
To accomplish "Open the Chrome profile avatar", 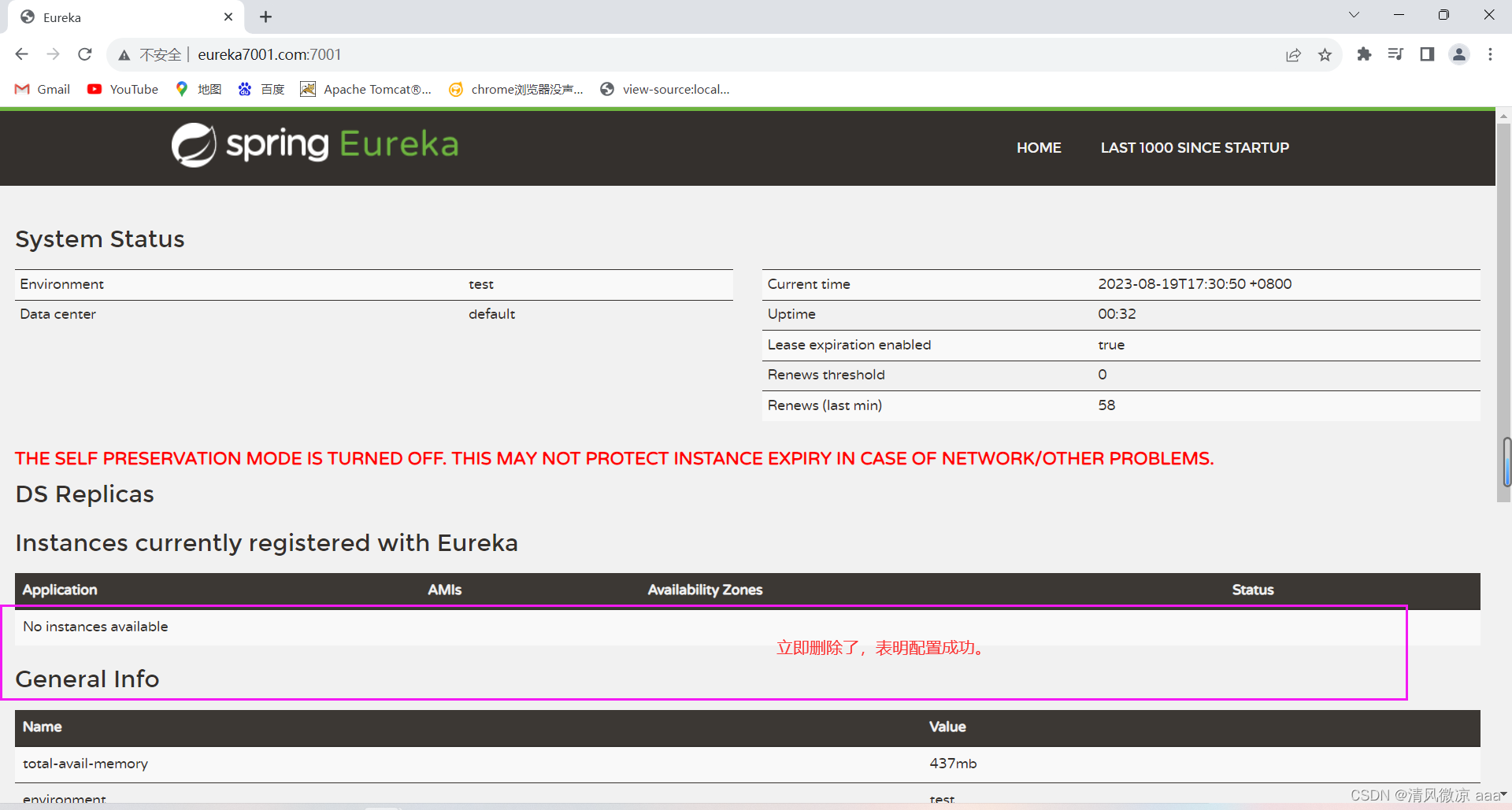I will [x=1459, y=54].
